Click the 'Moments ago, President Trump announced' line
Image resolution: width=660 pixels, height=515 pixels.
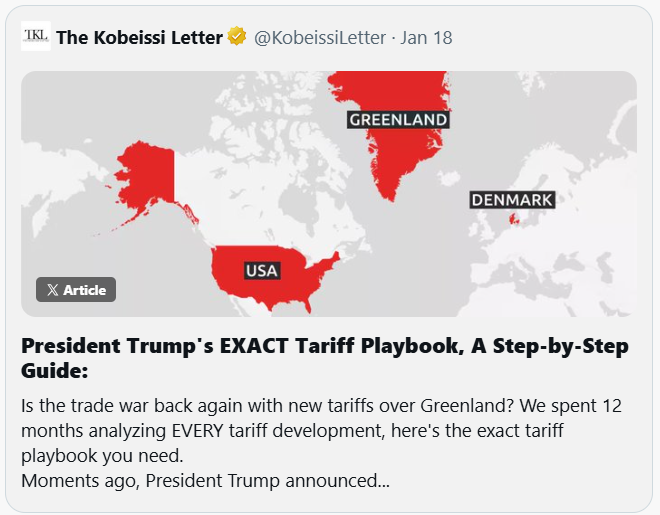(205, 481)
